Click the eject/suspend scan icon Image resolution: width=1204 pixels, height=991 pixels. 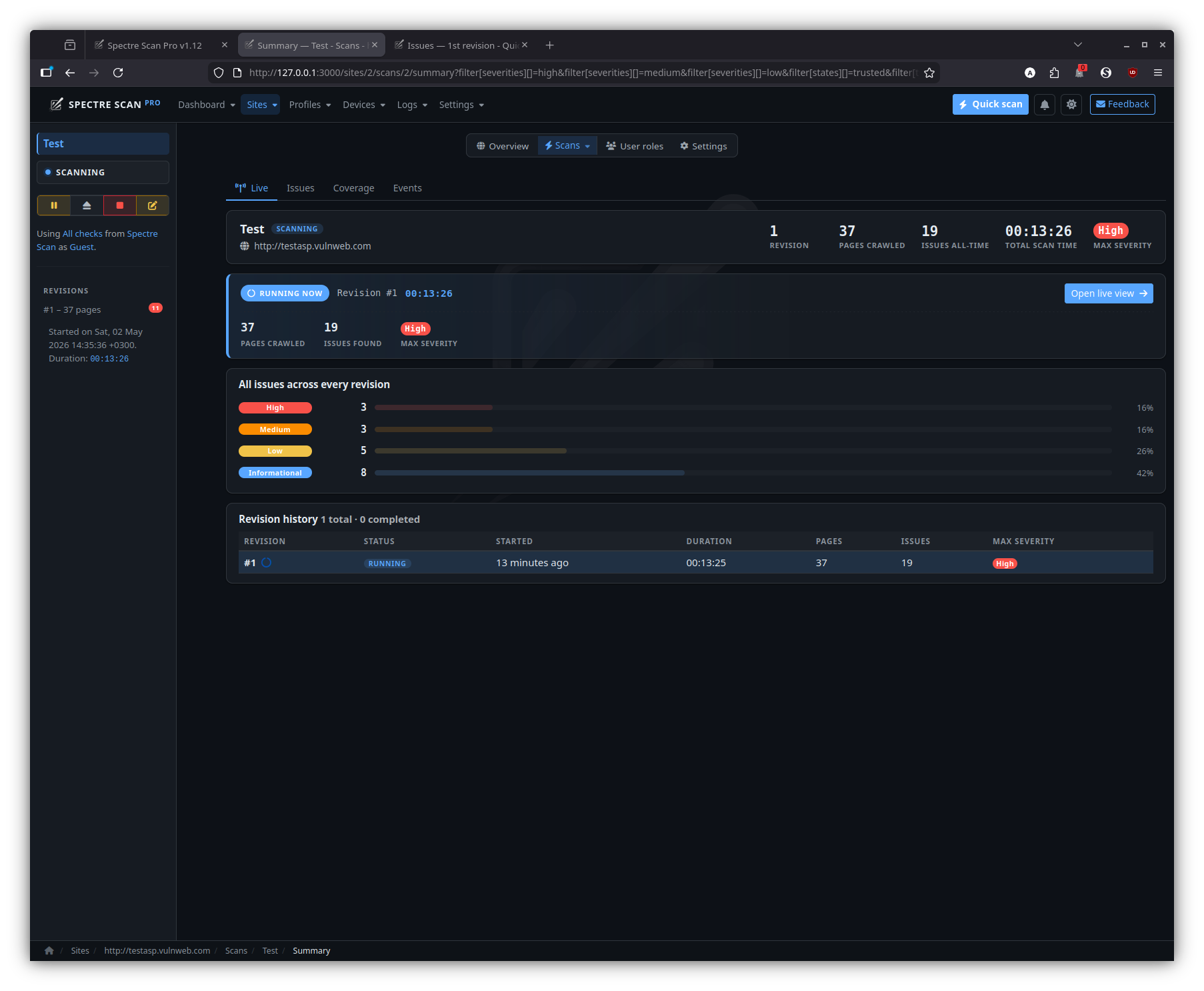(x=87, y=205)
